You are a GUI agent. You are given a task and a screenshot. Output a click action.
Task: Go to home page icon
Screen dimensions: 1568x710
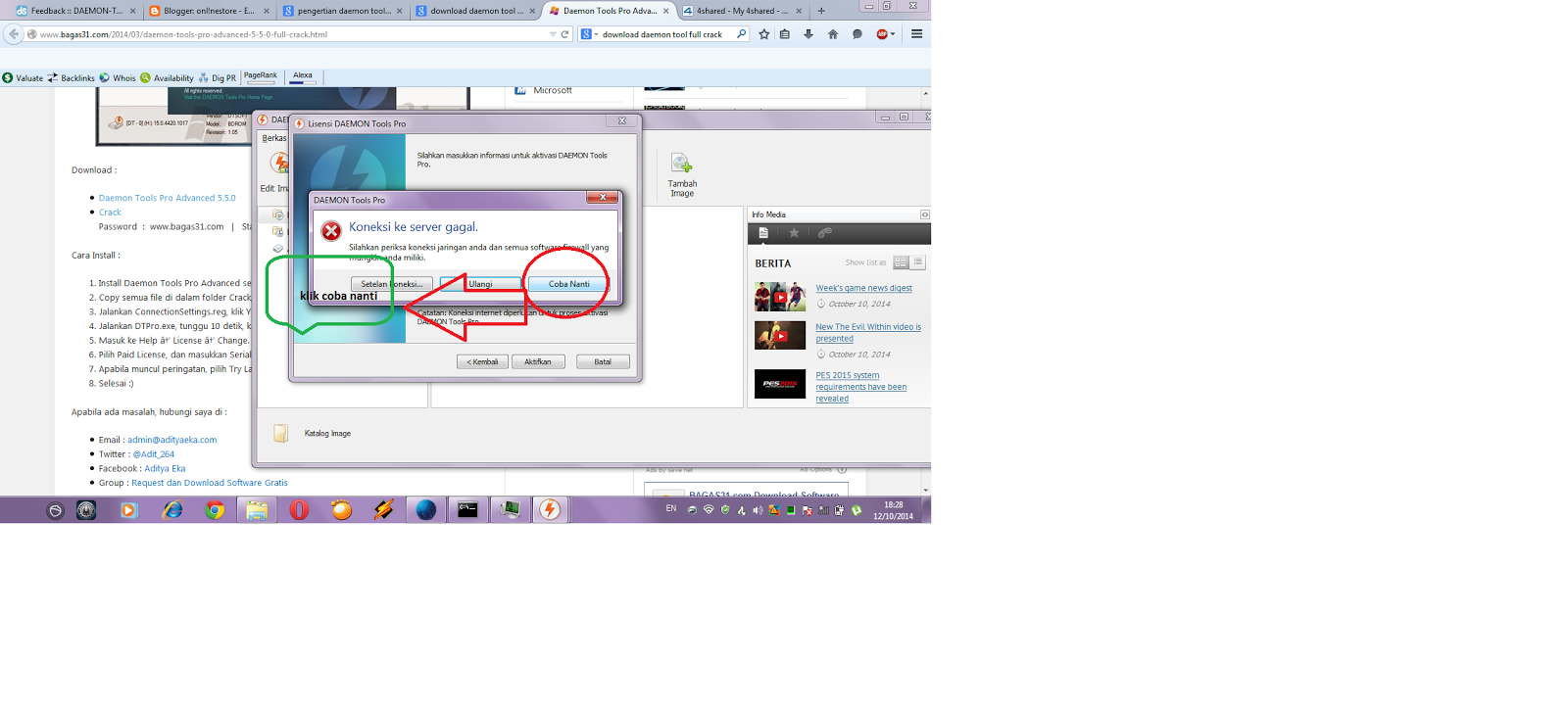tap(833, 34)
